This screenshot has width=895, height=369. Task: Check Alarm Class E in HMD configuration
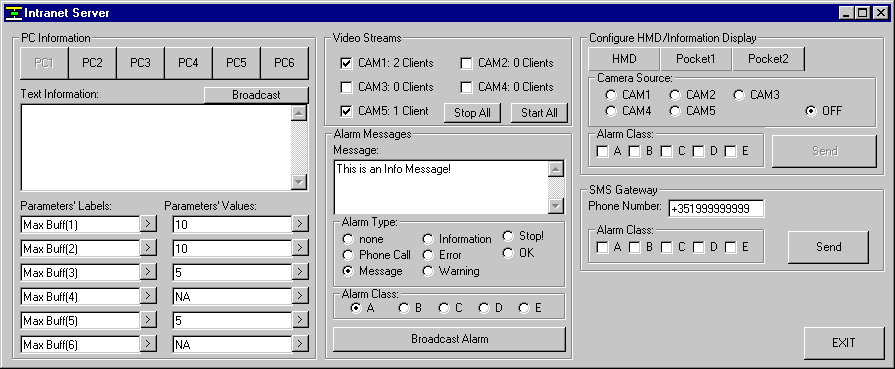[x=730, y=151]
